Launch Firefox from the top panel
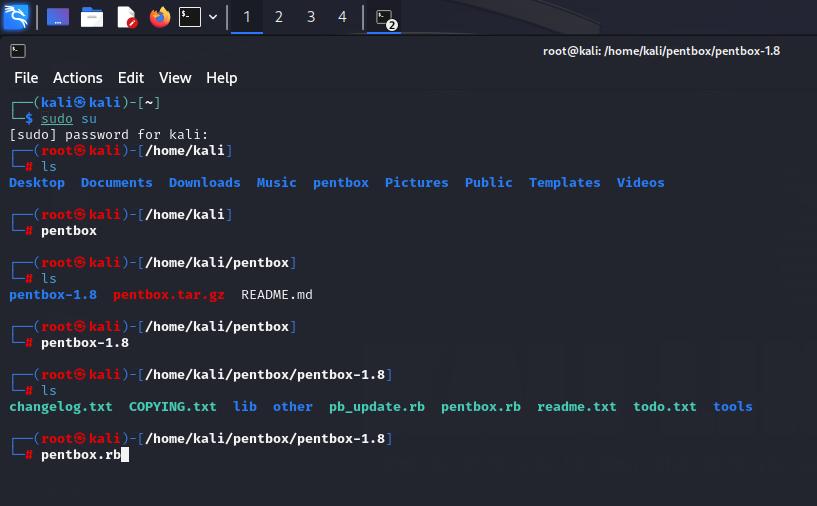 [160, 17]
